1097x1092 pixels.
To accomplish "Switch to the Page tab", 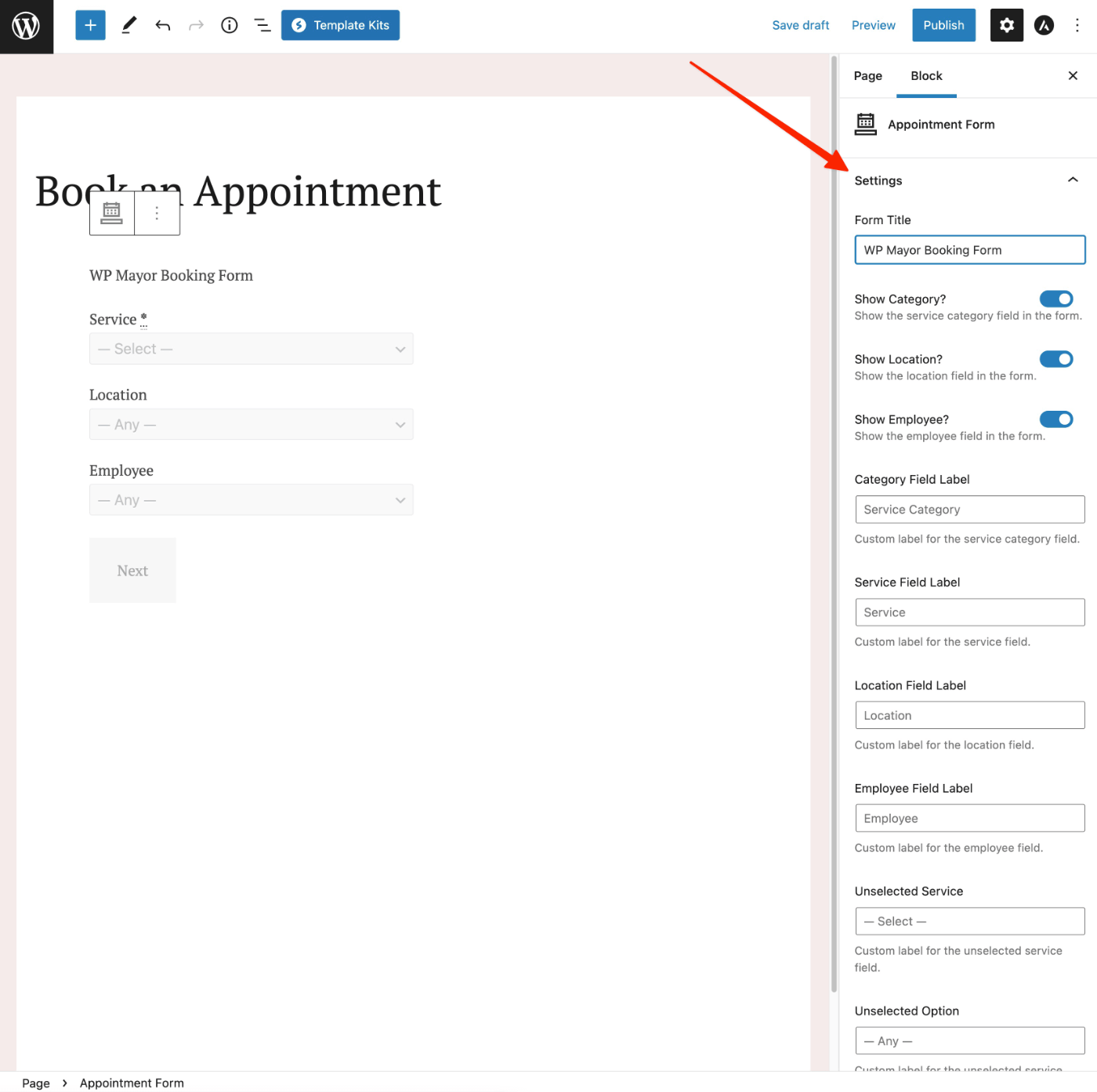I will pos(867,75).
